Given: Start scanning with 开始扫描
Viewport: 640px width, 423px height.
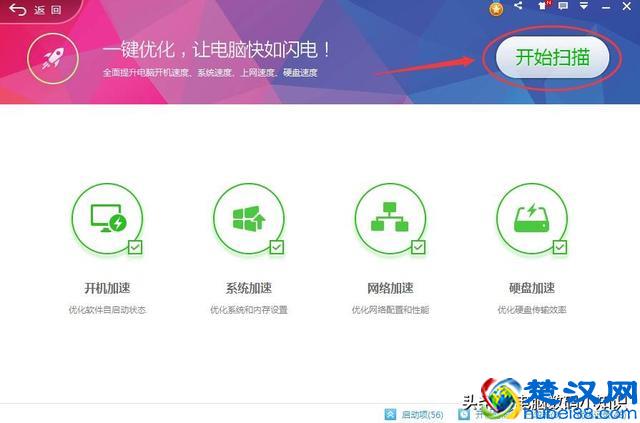Looking at the screenshot, I should tap(552, 57).
